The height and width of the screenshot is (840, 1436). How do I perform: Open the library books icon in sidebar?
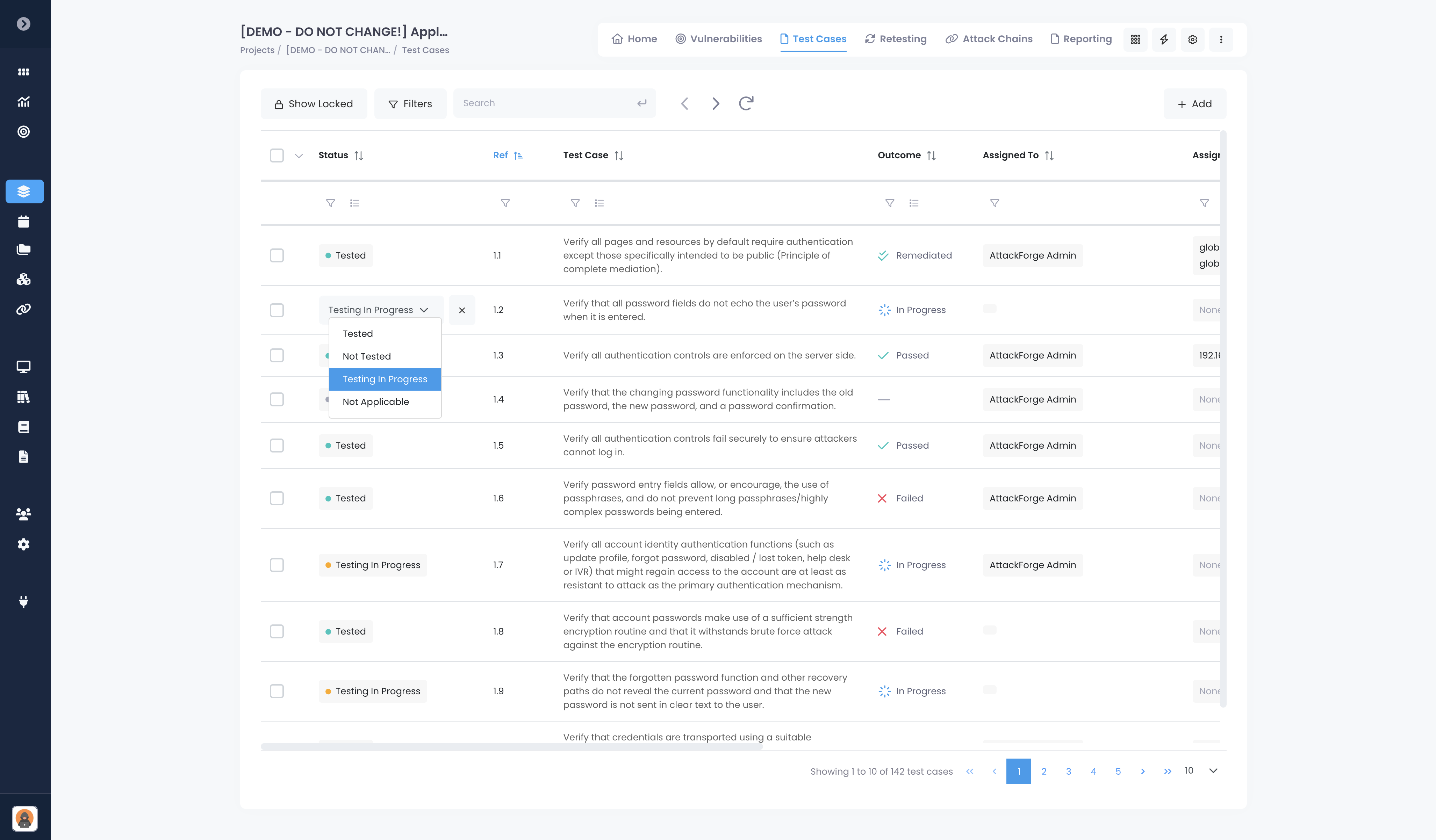(23, 397)
